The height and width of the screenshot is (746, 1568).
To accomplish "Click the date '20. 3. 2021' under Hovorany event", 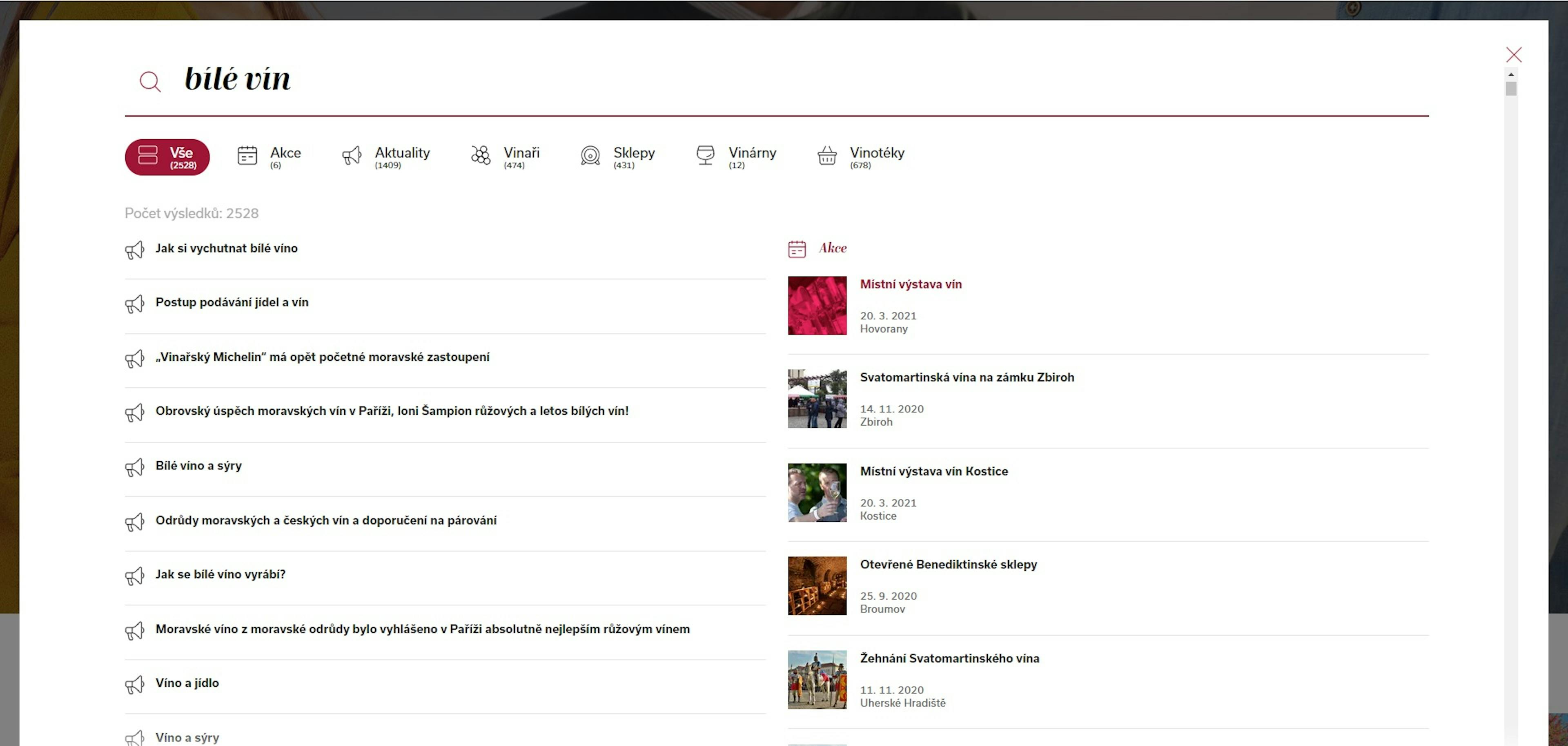I will pyautogui.click(x=888, y=316).
